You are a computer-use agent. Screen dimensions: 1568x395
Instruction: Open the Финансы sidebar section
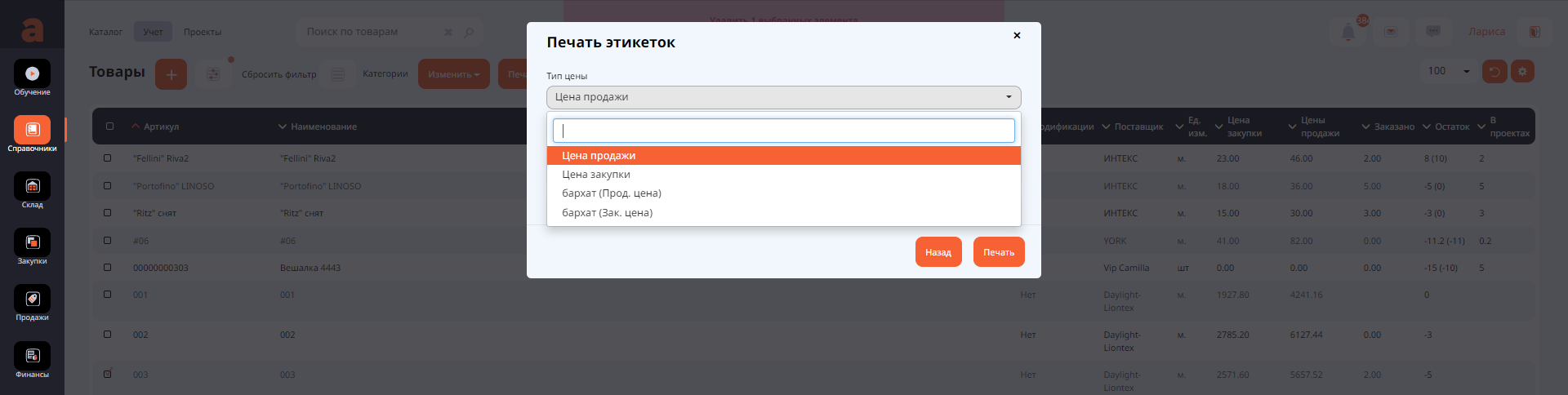[32, 357]
